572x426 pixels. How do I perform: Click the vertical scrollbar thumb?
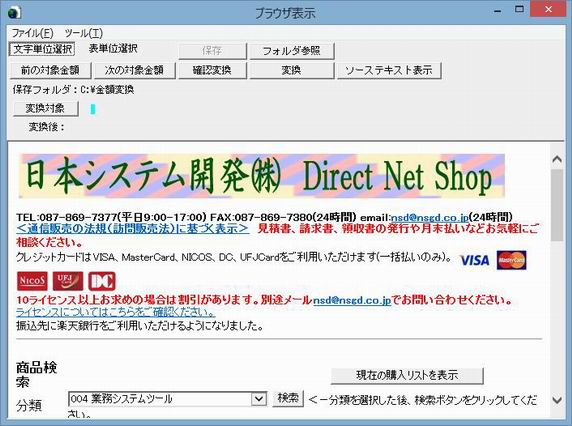(x=557, y=205)
